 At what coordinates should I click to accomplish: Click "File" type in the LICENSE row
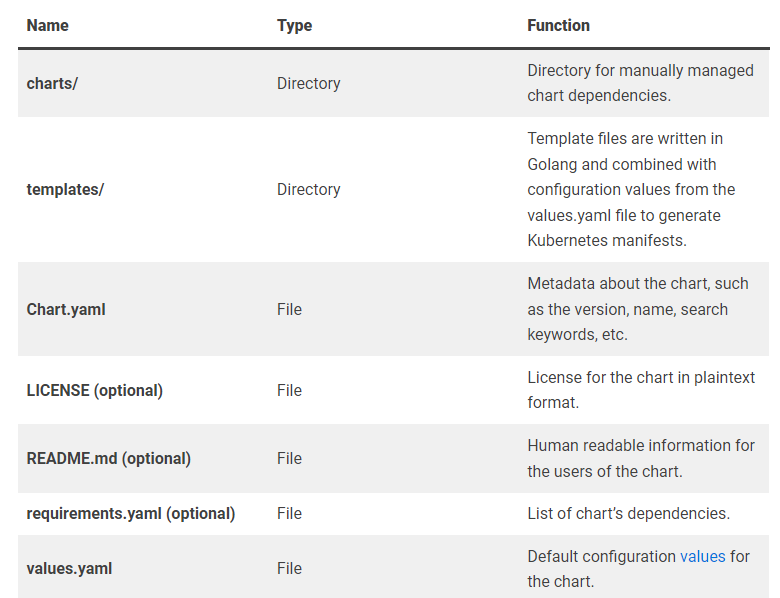click(x=289, y=390)
